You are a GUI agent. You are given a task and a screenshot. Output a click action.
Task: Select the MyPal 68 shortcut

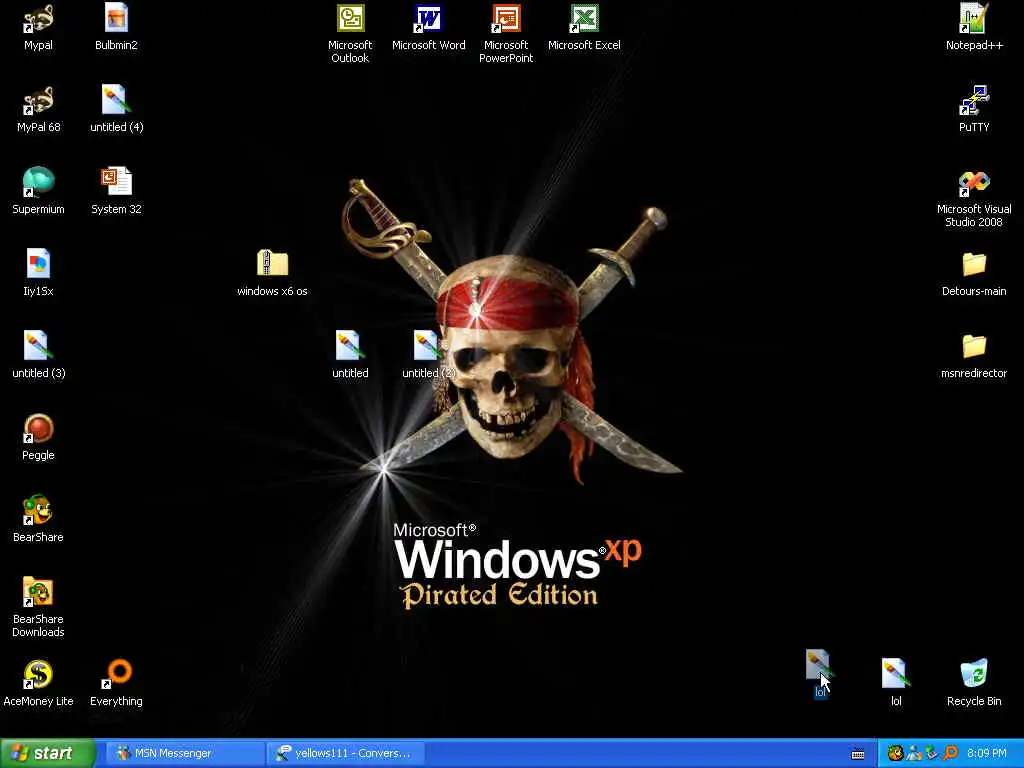(38, 109)
